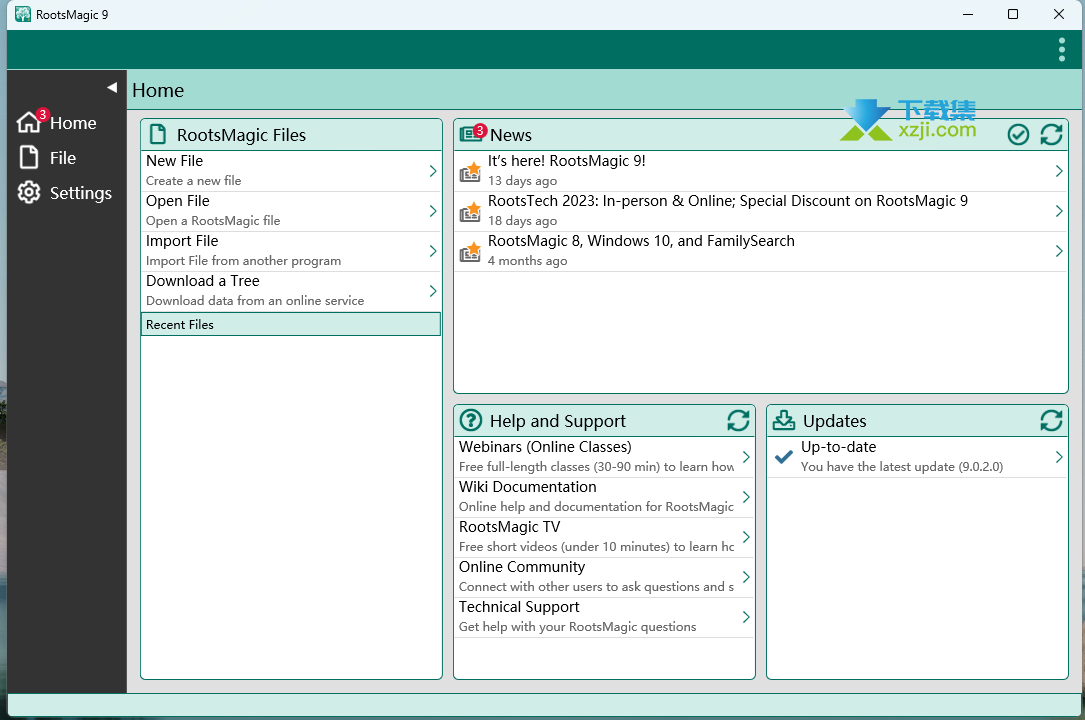Screen dimensions: 1085x720
Task: Click the News newspaper icon with badge
Action: click(x=472, y=133)
